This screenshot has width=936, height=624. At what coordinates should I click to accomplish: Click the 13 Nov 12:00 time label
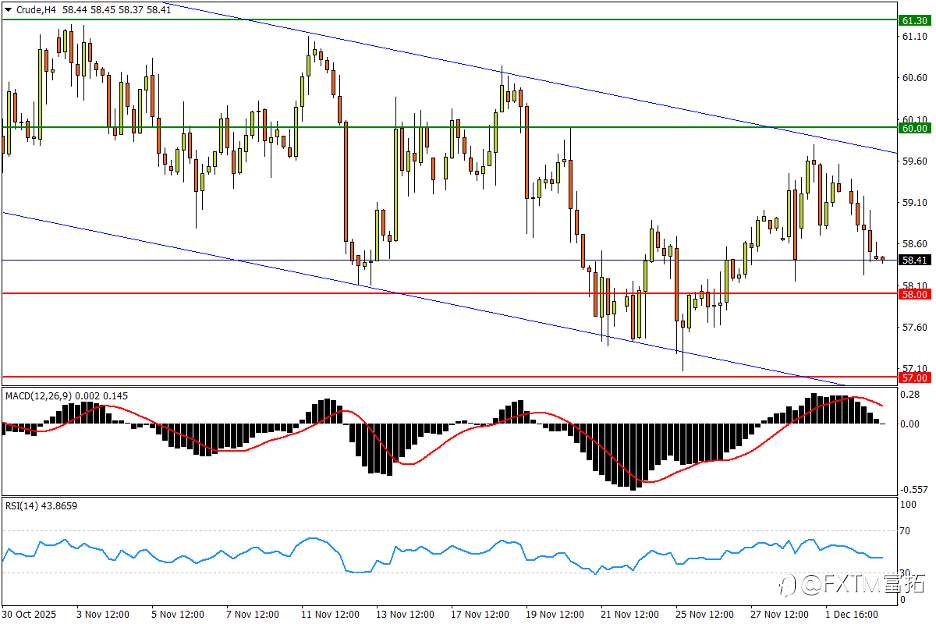tap(405, 614)
